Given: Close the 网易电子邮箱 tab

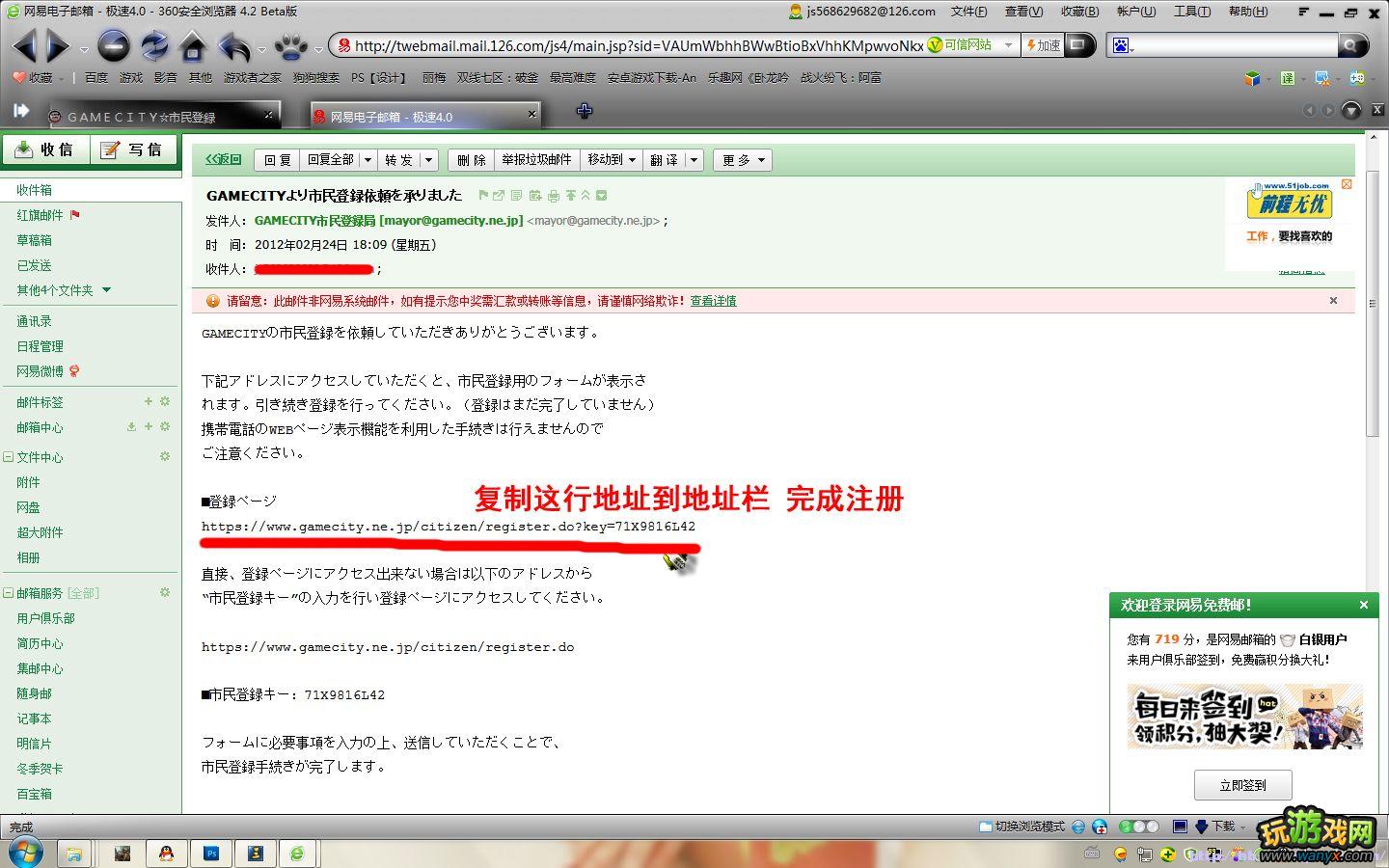Looking at the screenshot, I should (531, 114).
